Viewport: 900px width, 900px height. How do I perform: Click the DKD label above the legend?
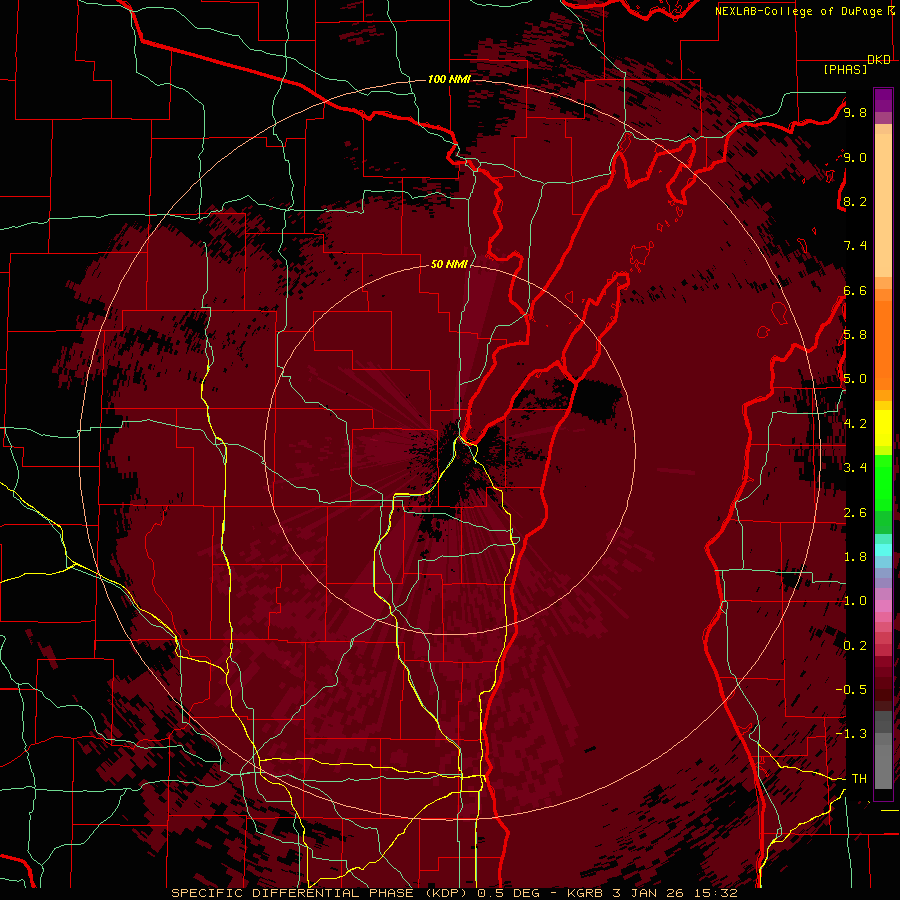(x=879, y=60)
